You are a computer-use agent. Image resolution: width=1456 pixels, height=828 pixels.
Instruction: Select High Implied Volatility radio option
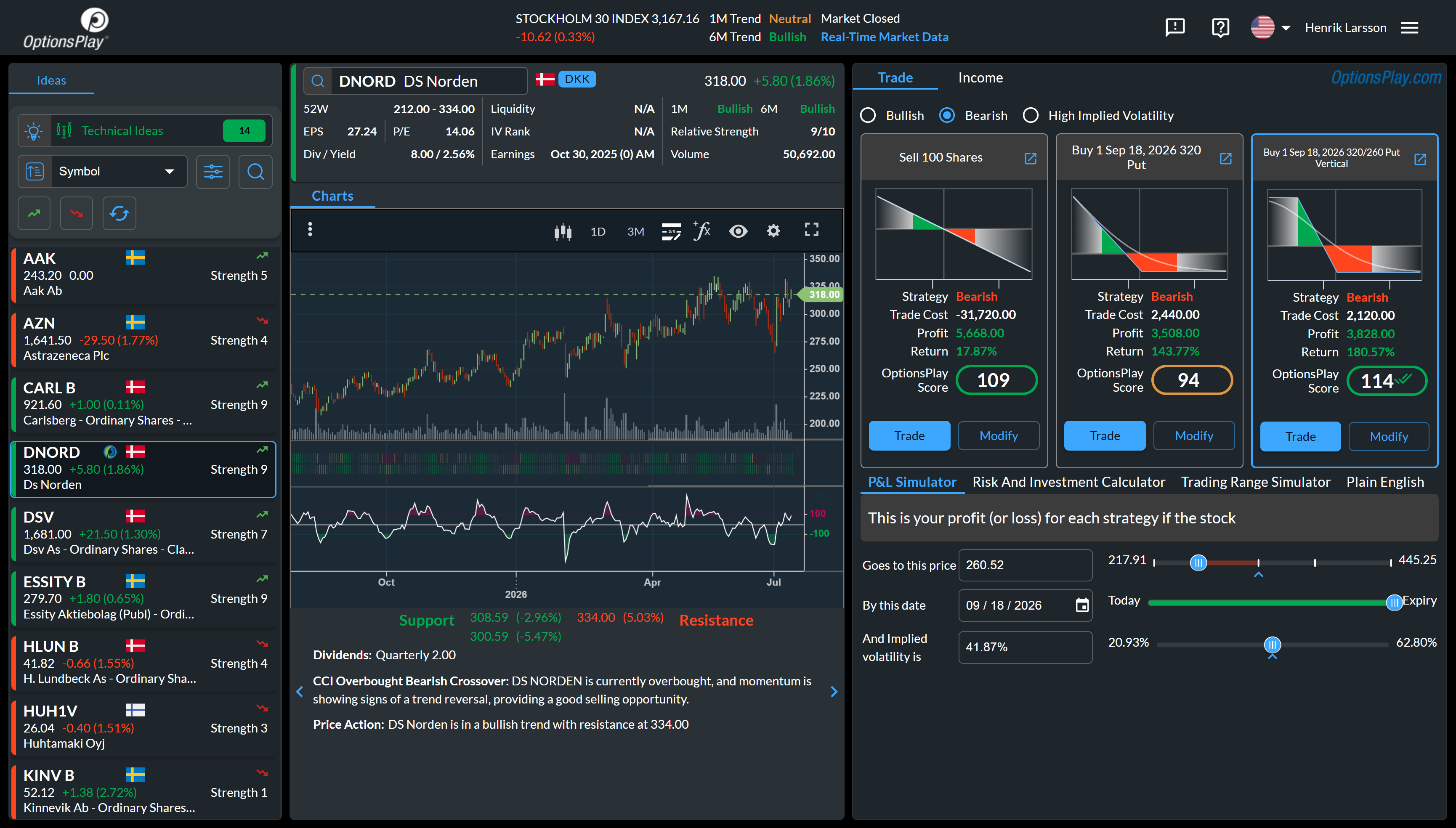click(1031, 115)
